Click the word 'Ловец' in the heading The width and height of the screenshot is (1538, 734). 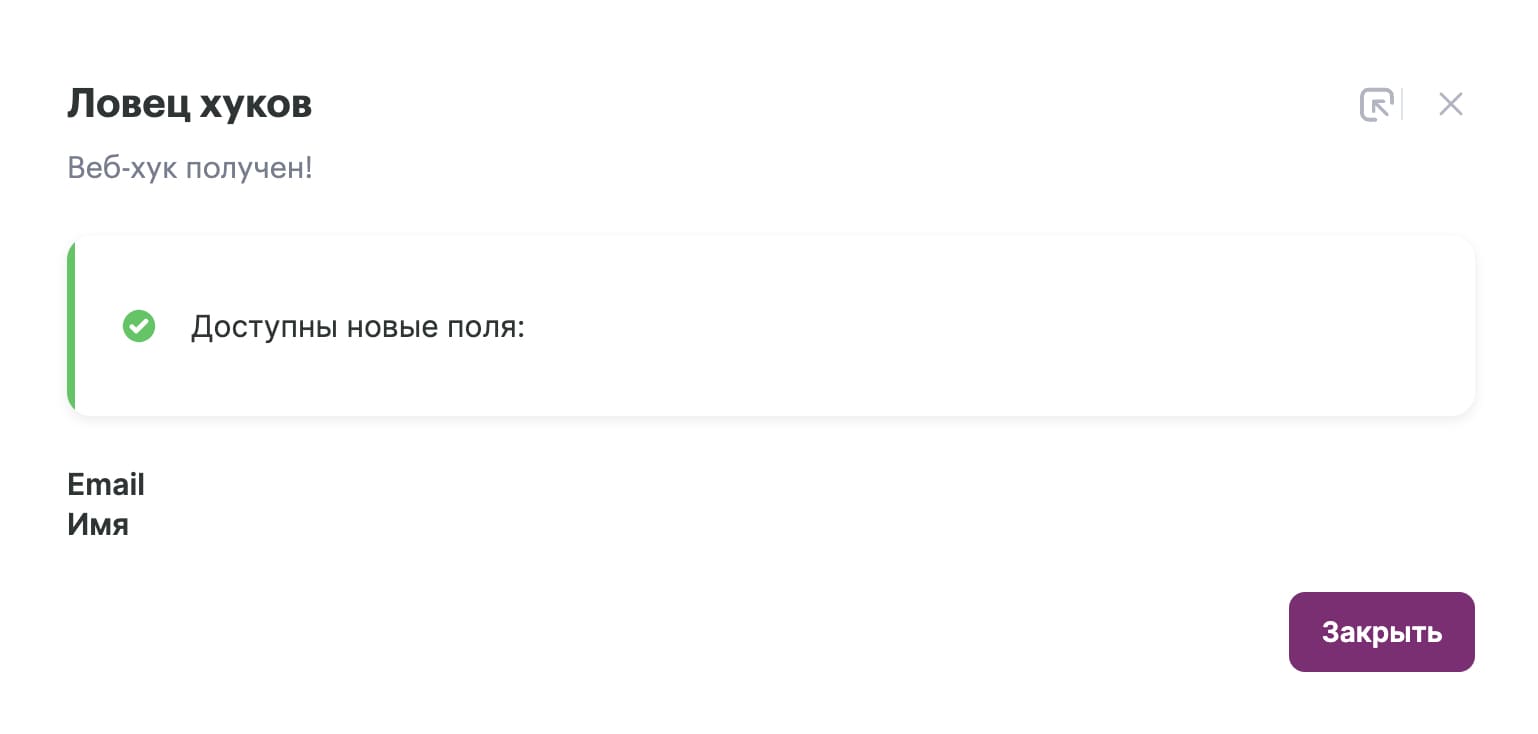pos(128,104)
